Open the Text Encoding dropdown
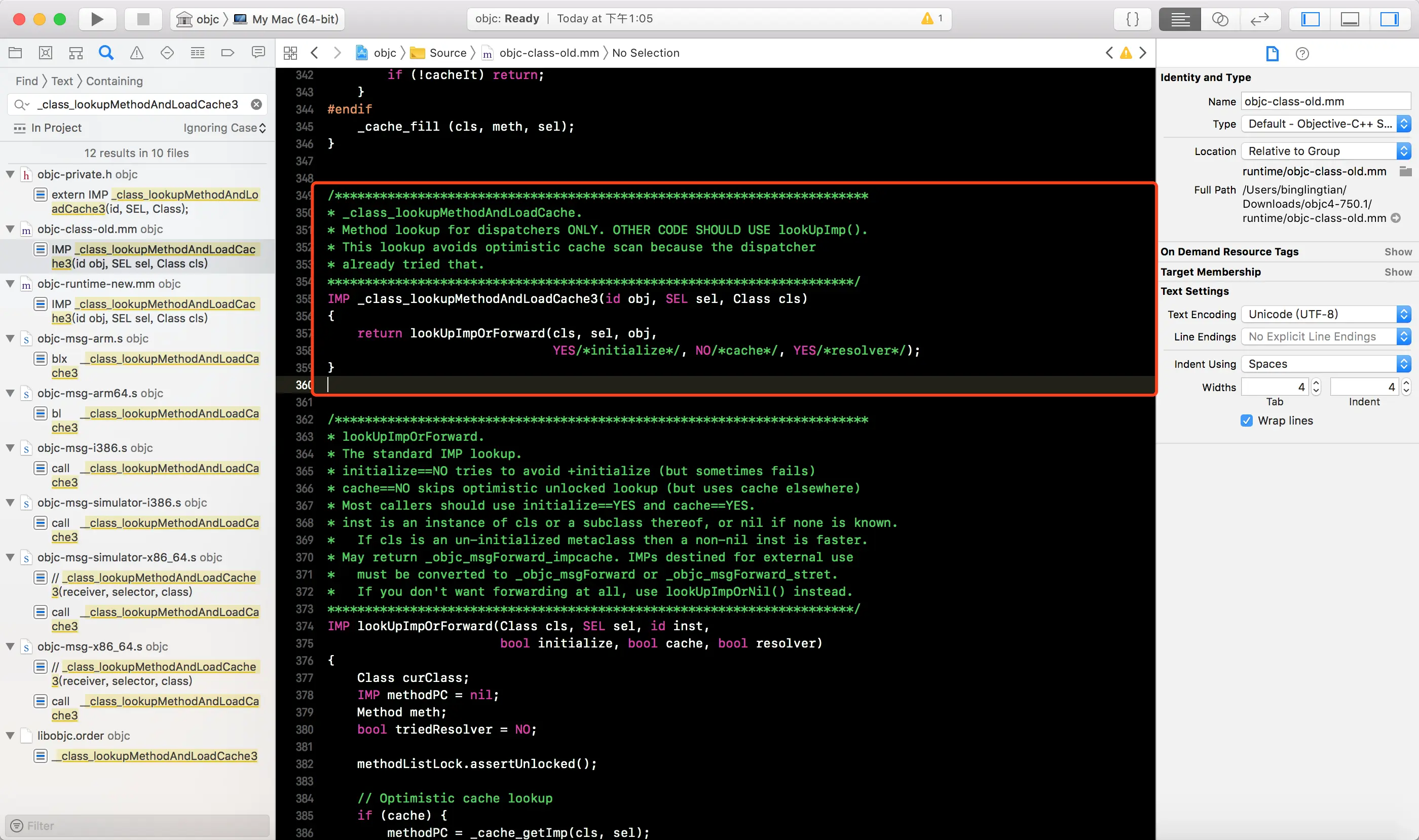Screen dimensions: 1419x840 1325,314
